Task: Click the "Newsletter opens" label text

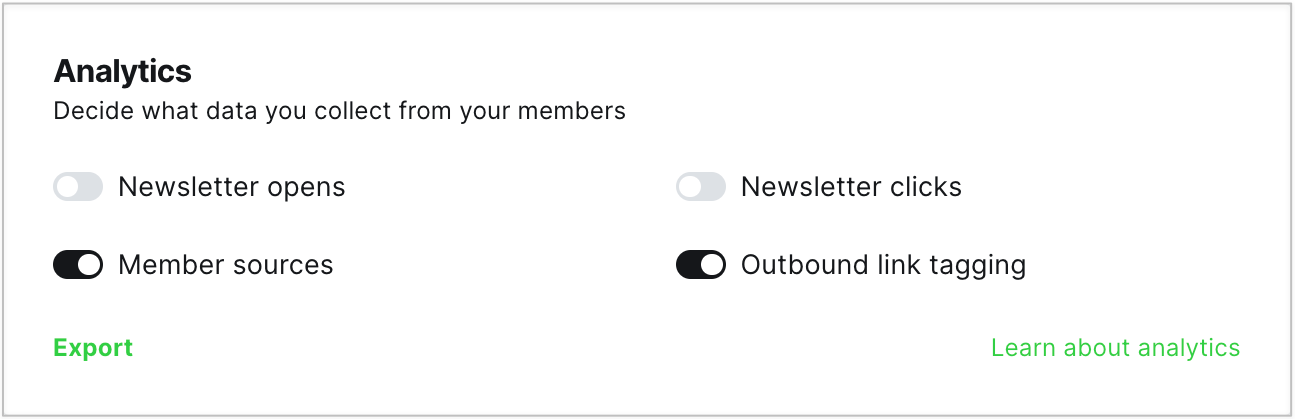Action: click(x=231, y=187)
